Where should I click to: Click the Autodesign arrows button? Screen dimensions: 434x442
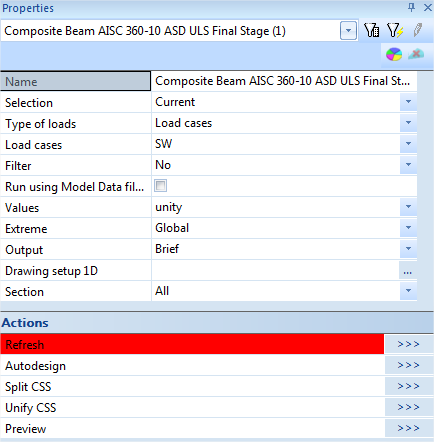[409, 365]
